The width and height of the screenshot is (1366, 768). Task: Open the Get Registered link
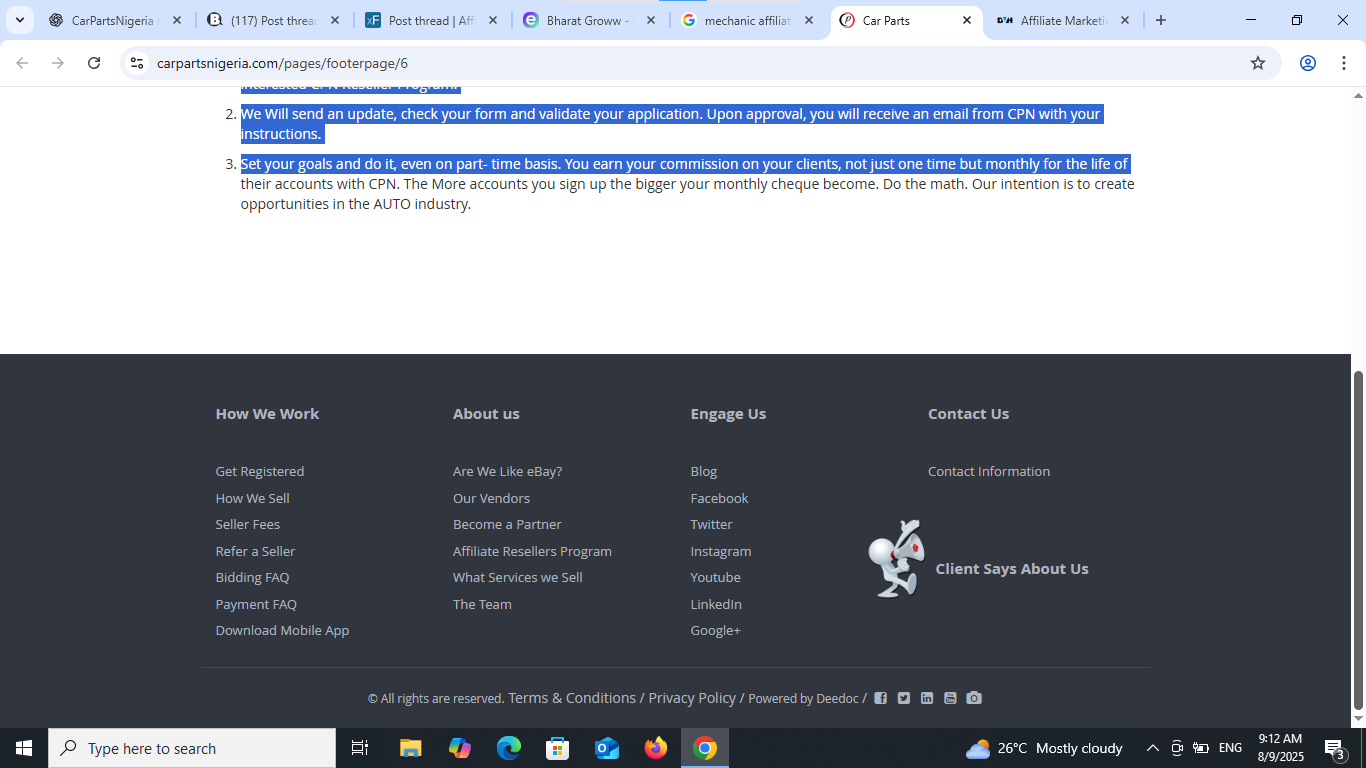(260, 471)
